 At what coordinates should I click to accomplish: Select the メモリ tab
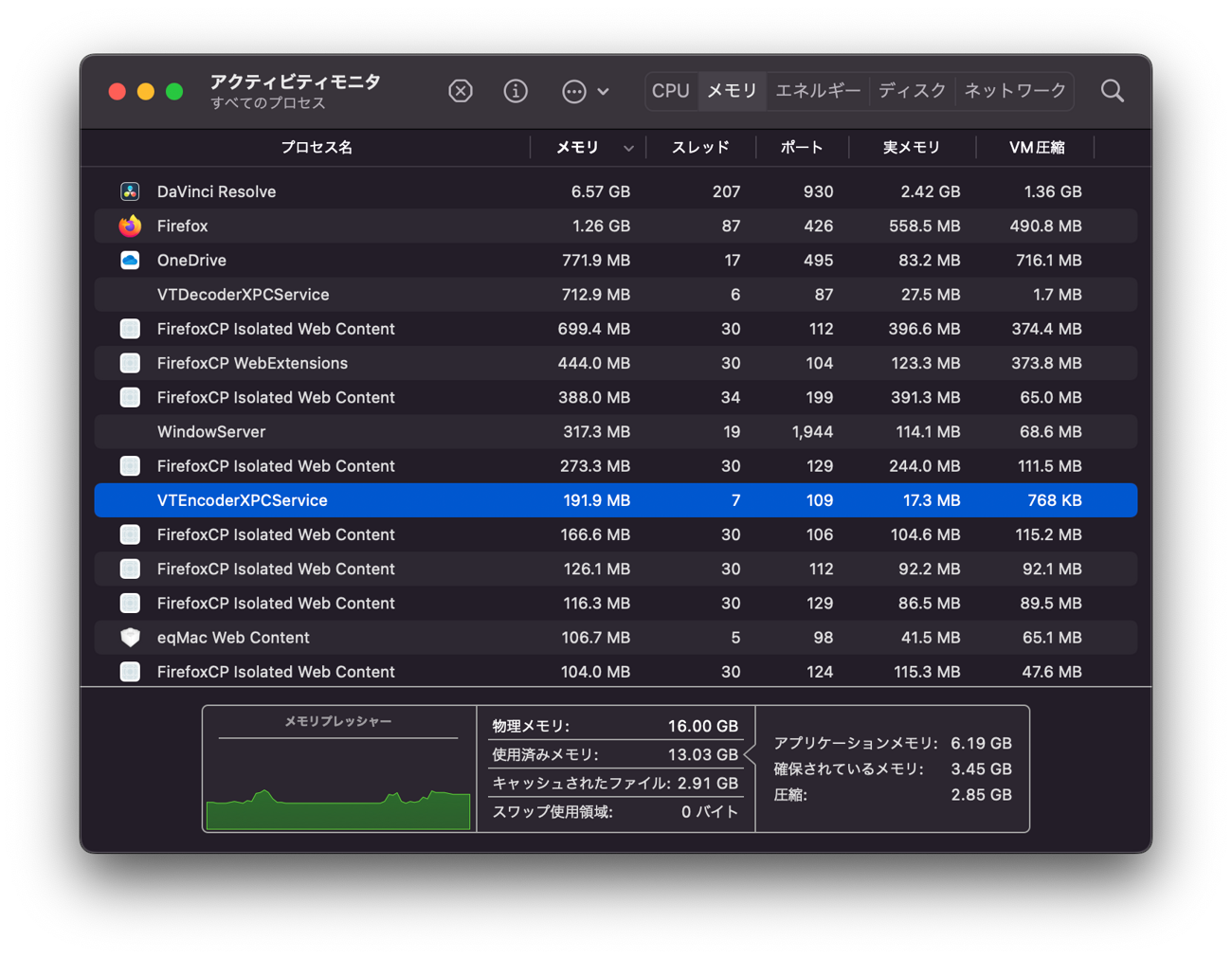pos(733,91)
